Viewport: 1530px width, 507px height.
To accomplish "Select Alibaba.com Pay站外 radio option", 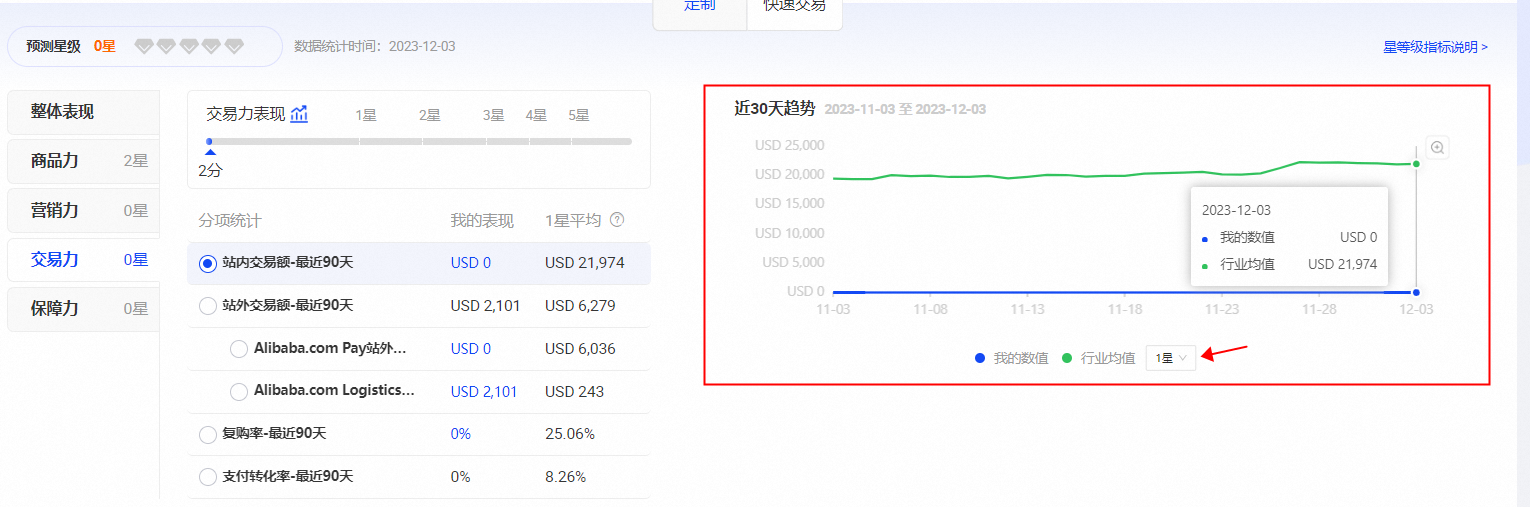I will pyautogui.click(x=239, y=349).
